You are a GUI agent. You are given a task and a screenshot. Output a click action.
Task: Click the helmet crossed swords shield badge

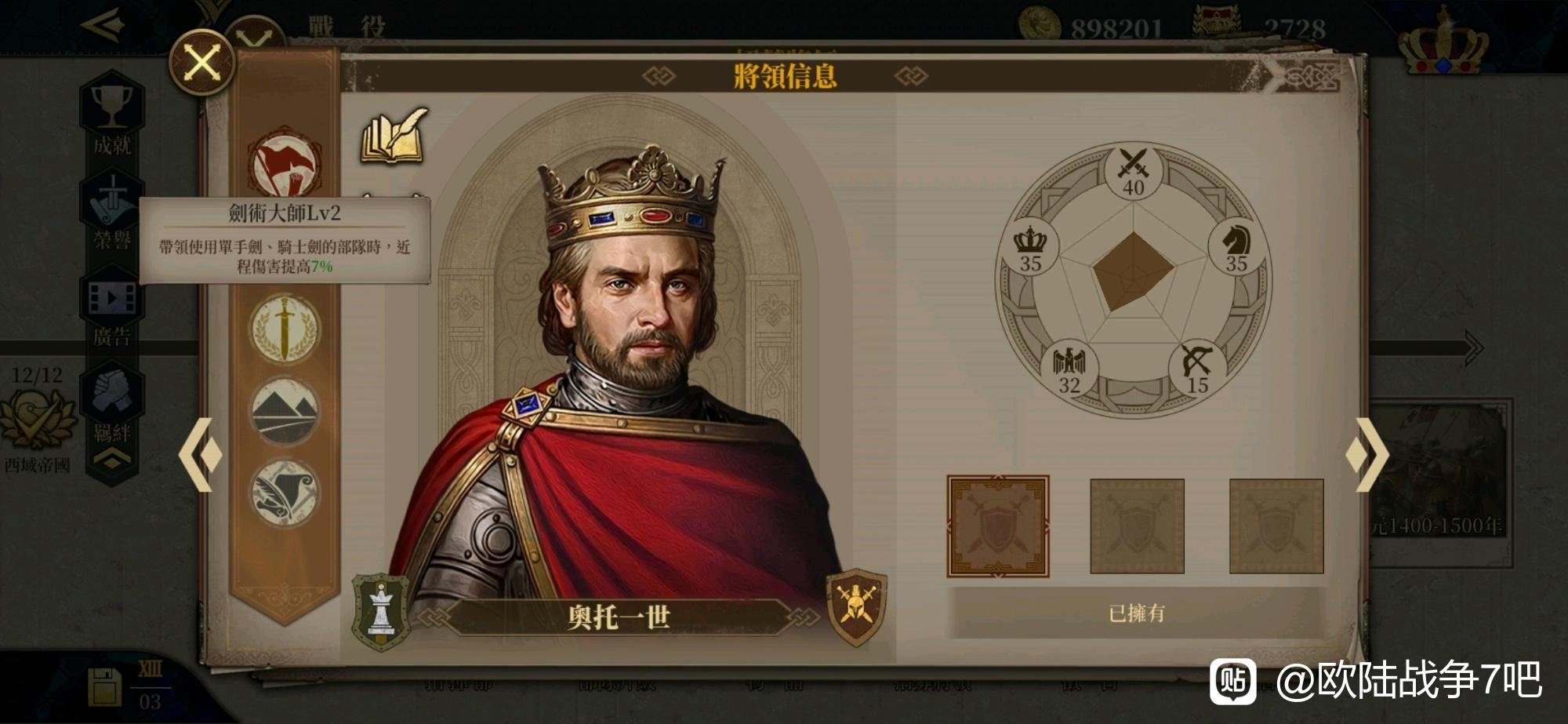point(856,606)
